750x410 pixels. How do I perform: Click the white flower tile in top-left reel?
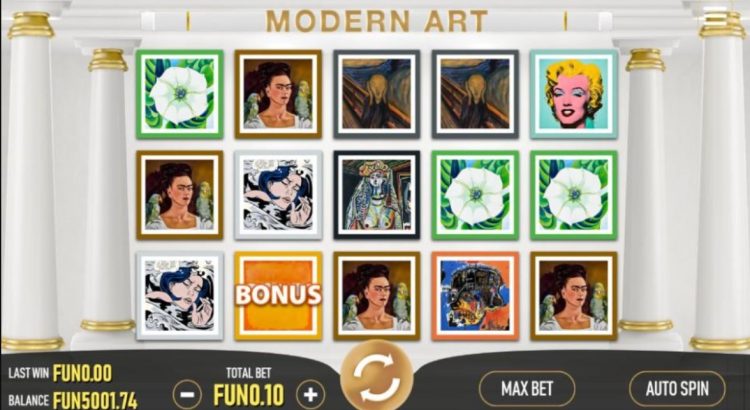pos(180,94)
